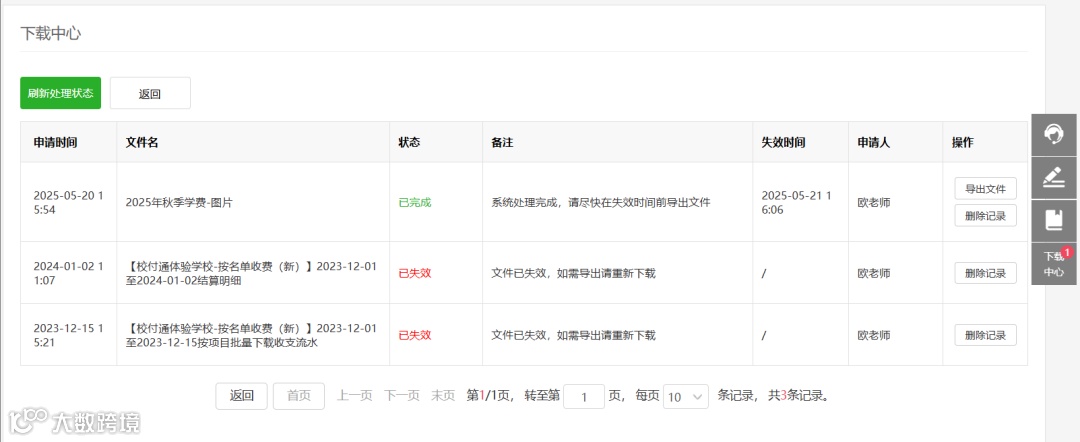Click the green 已完成 status
This screenshot has height=442, width=1080.
tap(415, 202)
